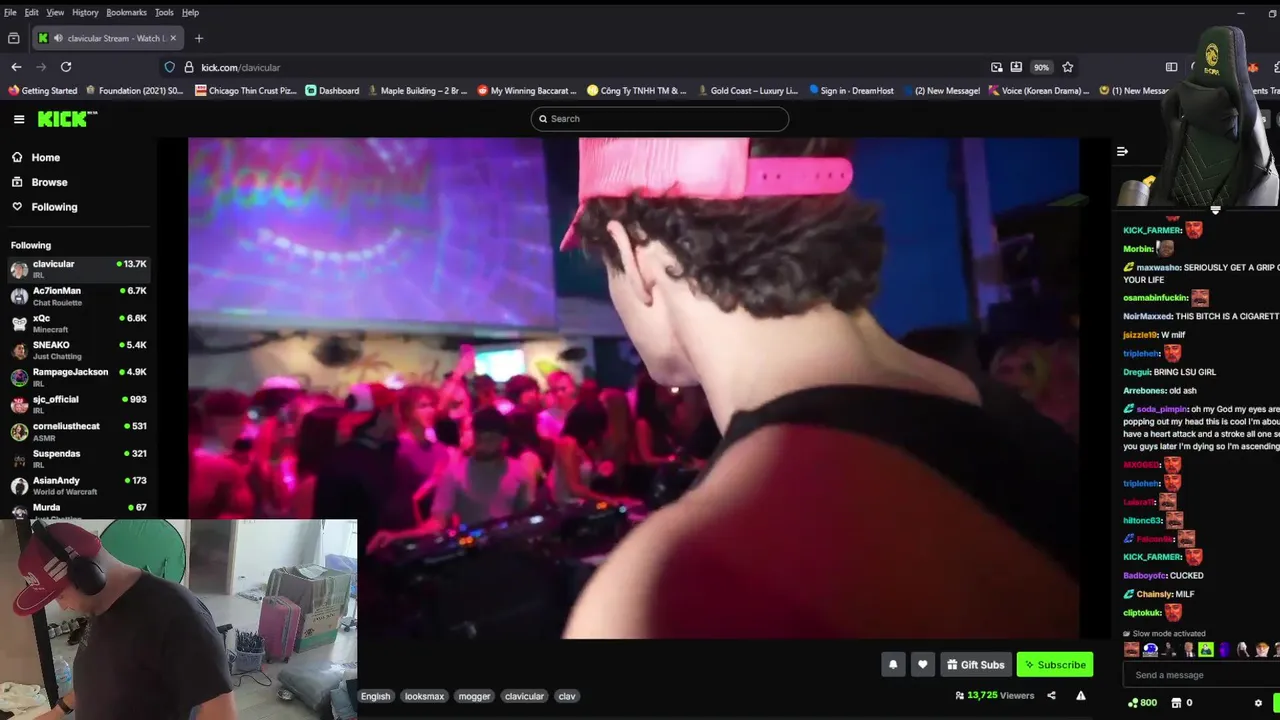Viewport: 1280px width, 720px height.
Task: Open the Bookmarks menu
Action: 126,12
